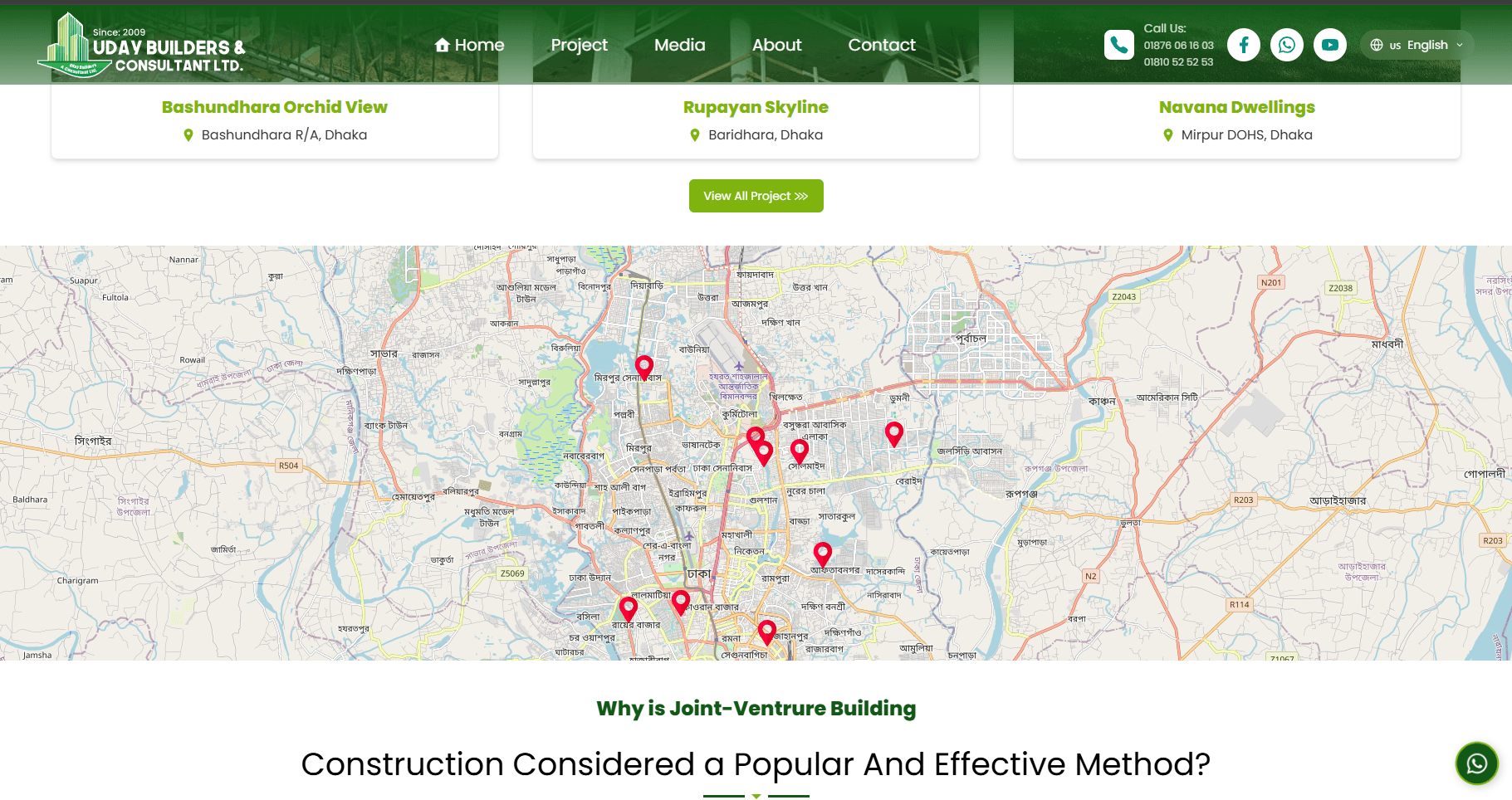Click the white phone call icon

coord(1118,45)
